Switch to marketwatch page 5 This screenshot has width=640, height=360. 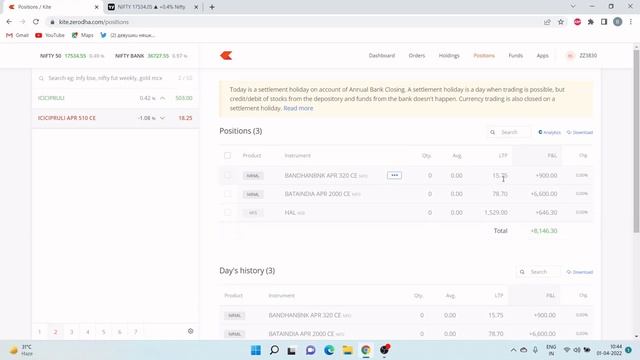coord(104,332)
